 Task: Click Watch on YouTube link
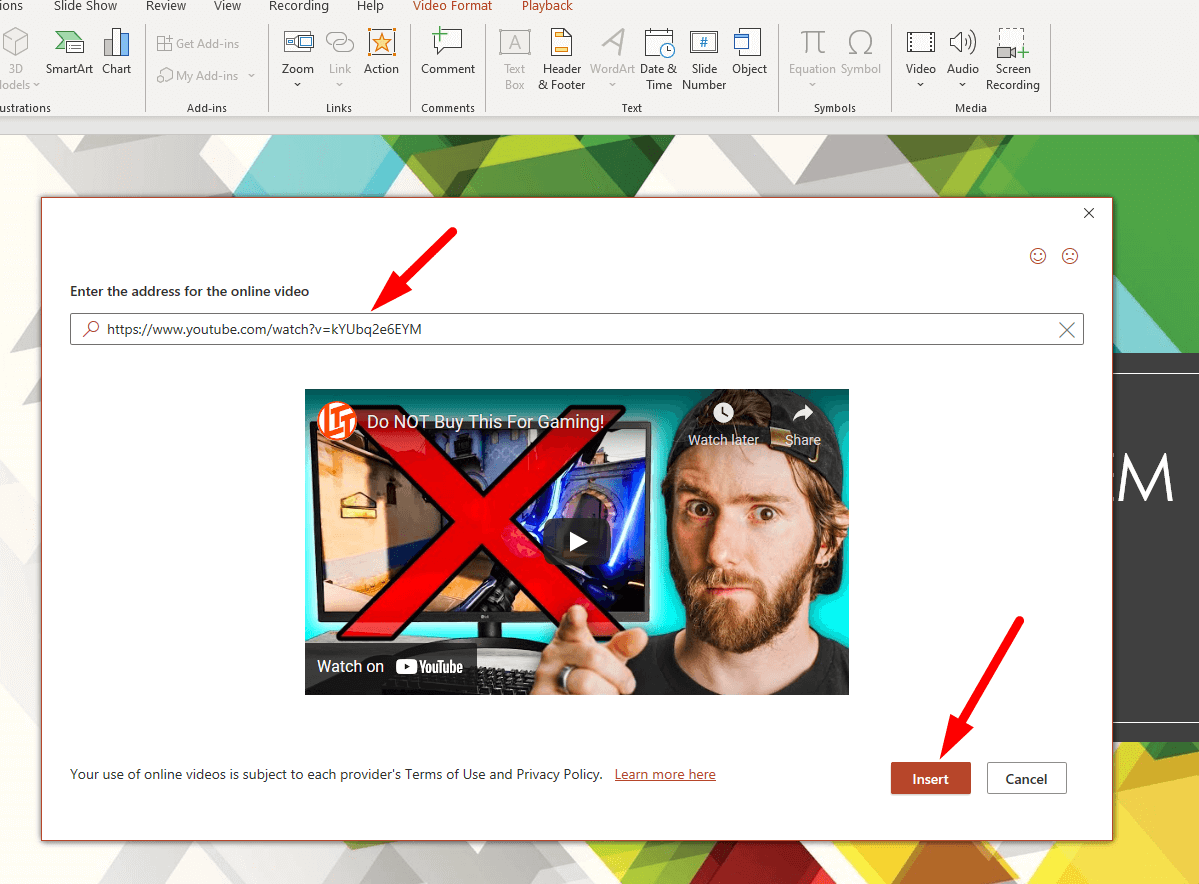click(x=390, y=667)
